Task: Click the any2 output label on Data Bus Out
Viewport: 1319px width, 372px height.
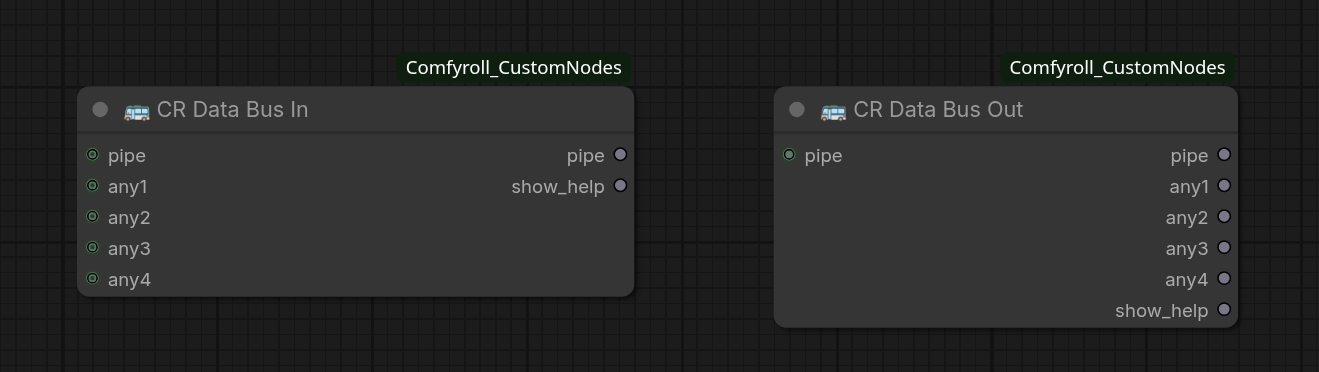Action: pyautogui.click(x=1187, y=218)
